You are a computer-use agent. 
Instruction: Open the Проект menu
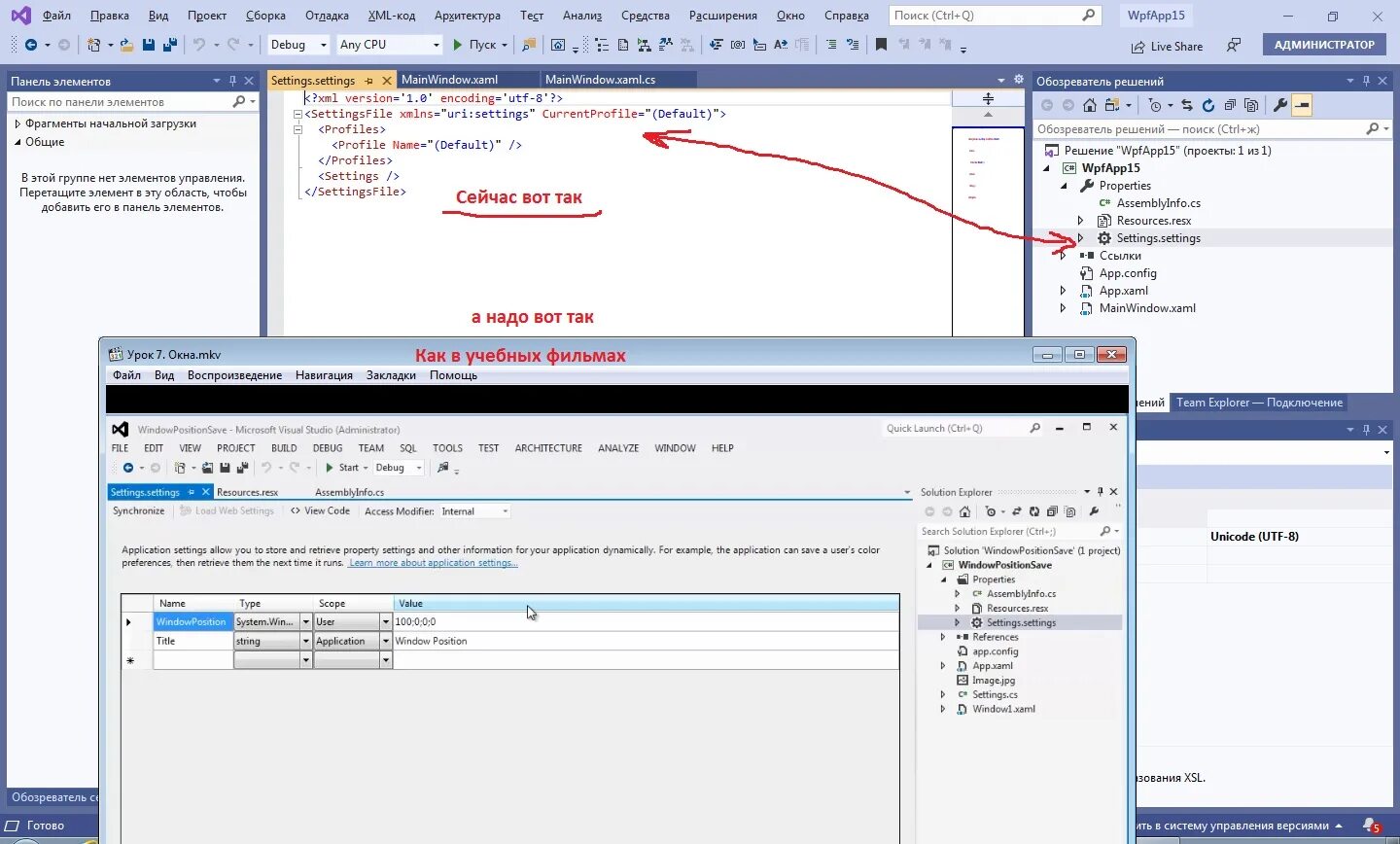click(207, 16)
